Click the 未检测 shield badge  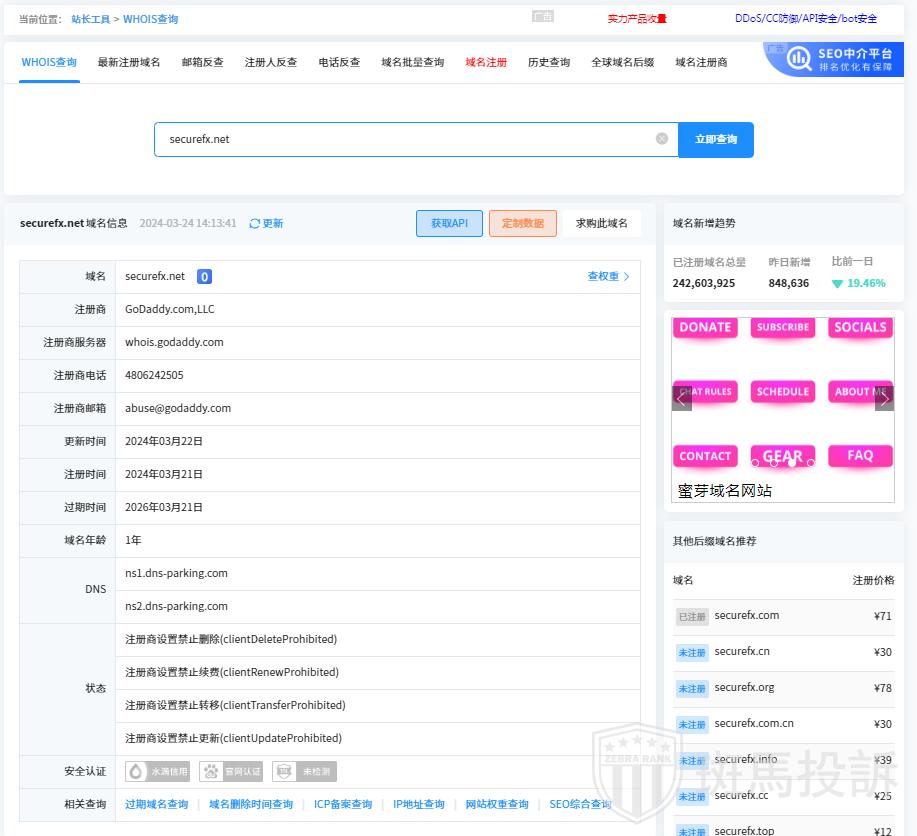(304, 771)
